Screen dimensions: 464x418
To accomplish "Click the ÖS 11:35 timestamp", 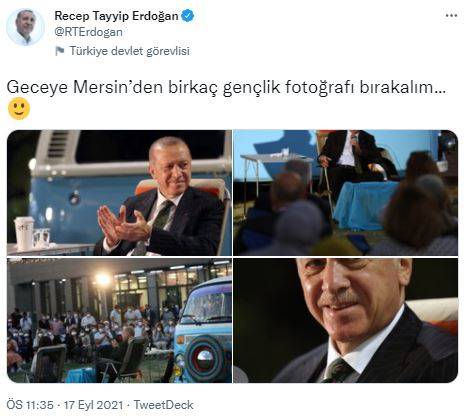I will [30, 405].
